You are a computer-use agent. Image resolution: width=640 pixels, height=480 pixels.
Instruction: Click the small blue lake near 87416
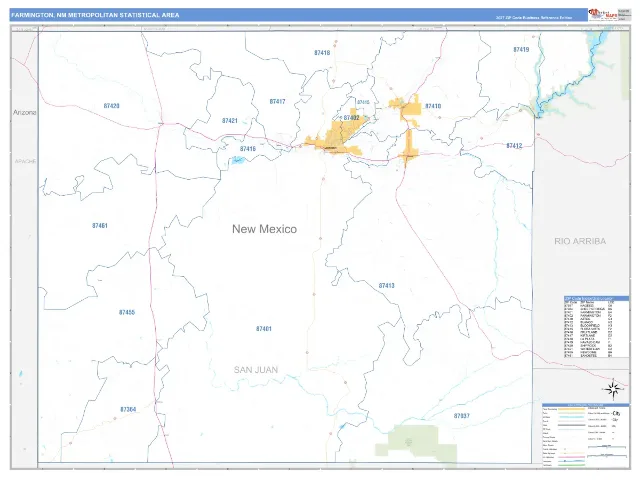(x=238, y=161)
